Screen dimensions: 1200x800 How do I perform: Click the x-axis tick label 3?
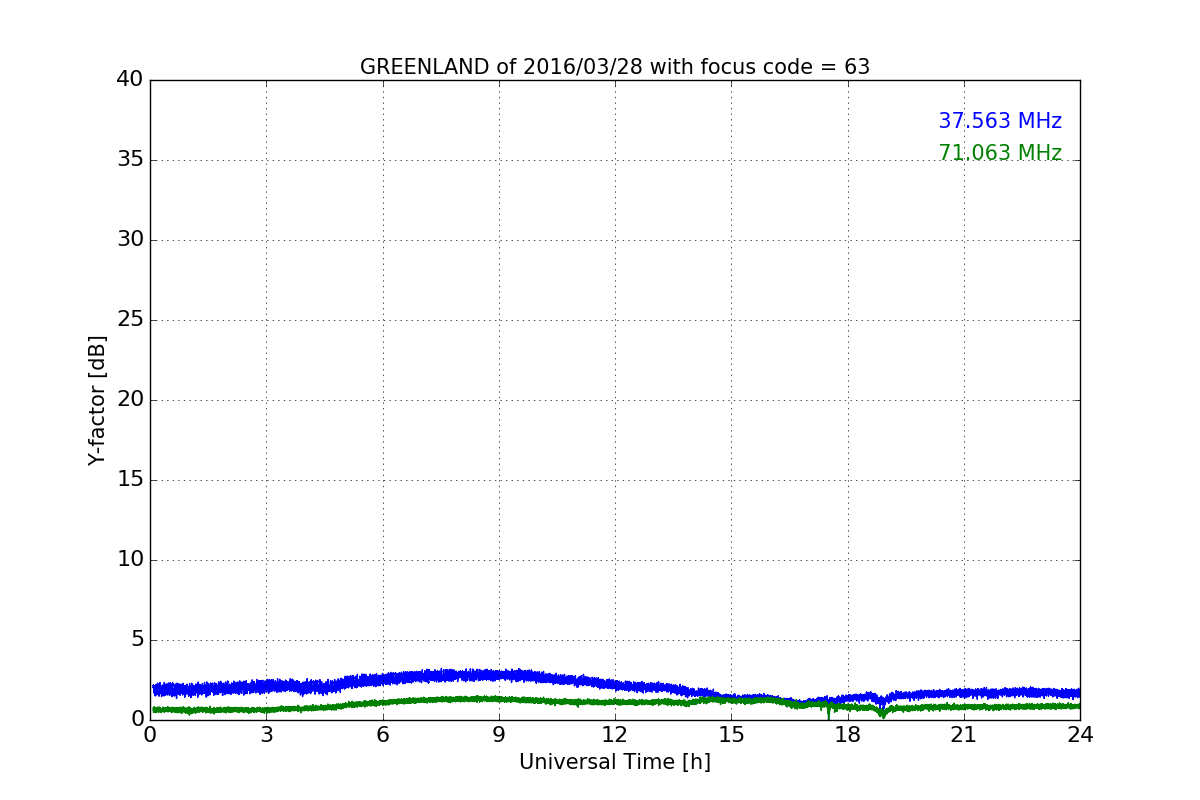[x=266, y=735]
